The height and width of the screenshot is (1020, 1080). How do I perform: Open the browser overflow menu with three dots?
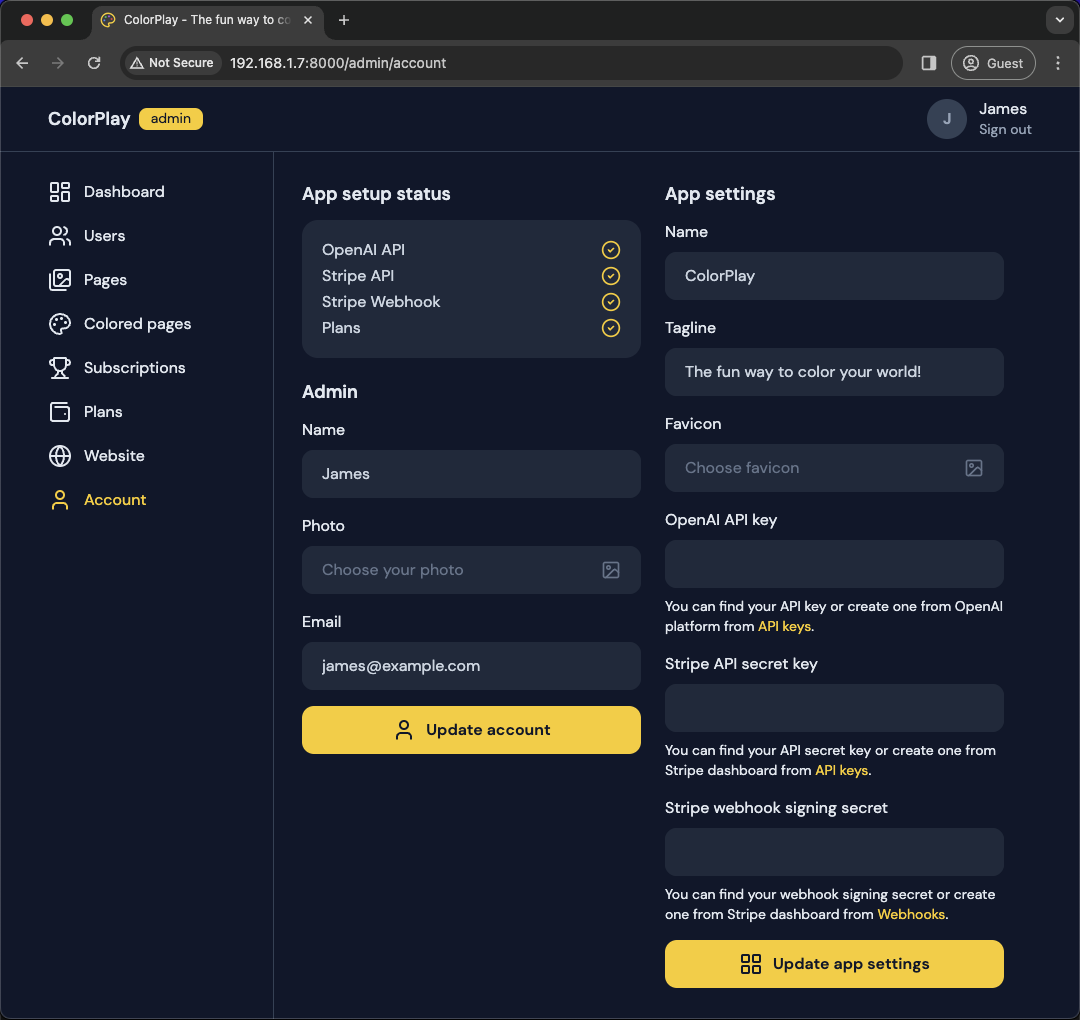pos(1058,62)
